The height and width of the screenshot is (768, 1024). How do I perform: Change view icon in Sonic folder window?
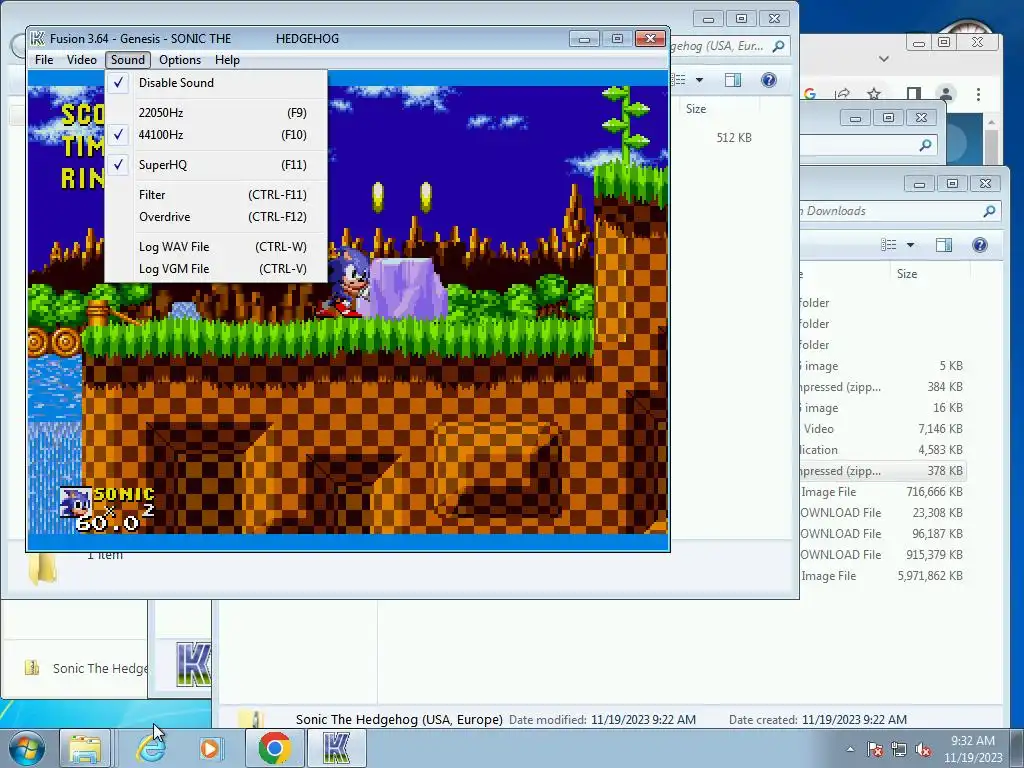(x=679, y=80)
